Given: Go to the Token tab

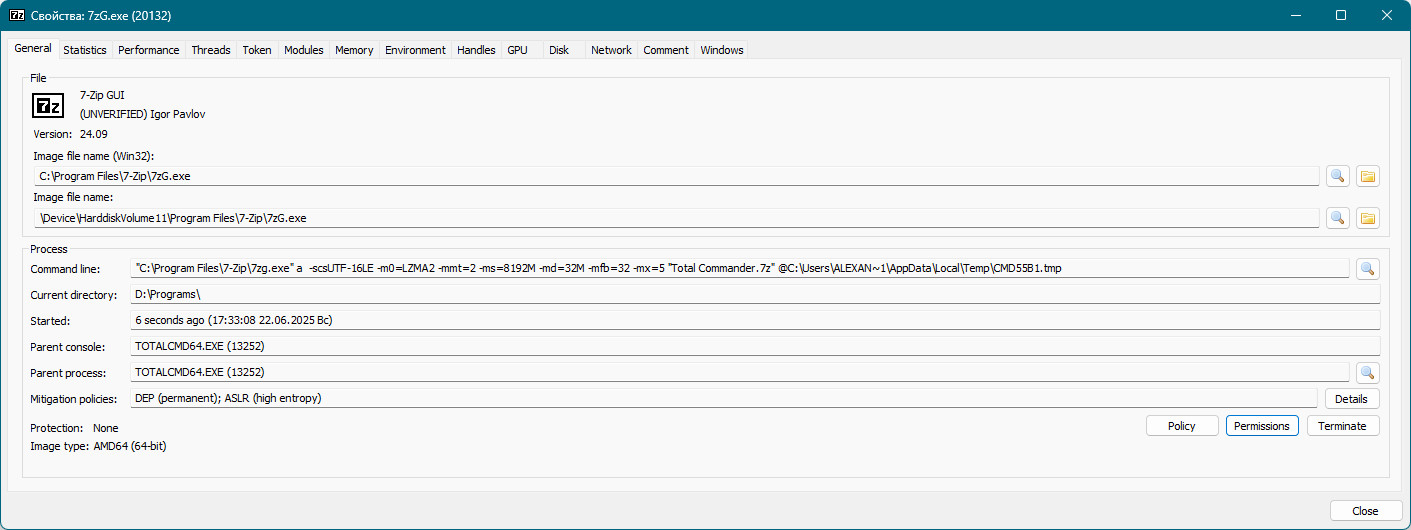Looking at the screenshot, I should [x=257, y=50].
